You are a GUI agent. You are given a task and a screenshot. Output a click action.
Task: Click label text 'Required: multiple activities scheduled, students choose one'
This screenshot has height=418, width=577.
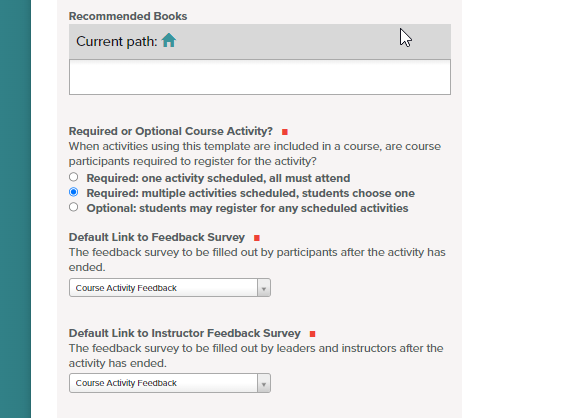[x=251, y=193]
